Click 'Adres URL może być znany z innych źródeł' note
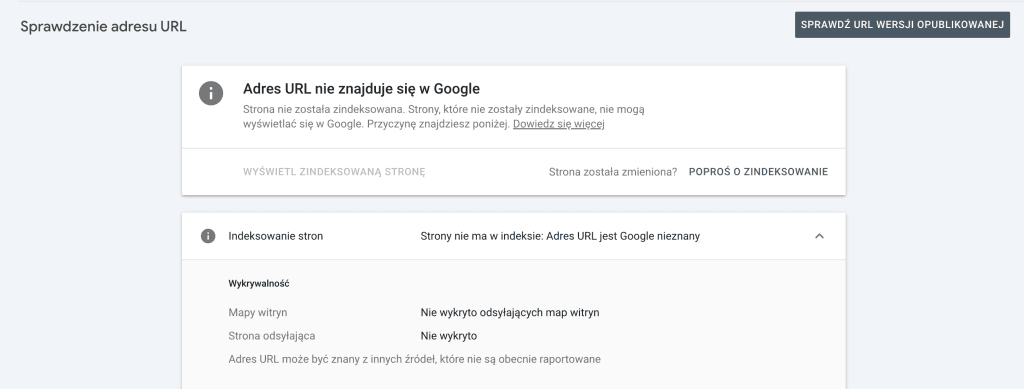 (415, 360)
